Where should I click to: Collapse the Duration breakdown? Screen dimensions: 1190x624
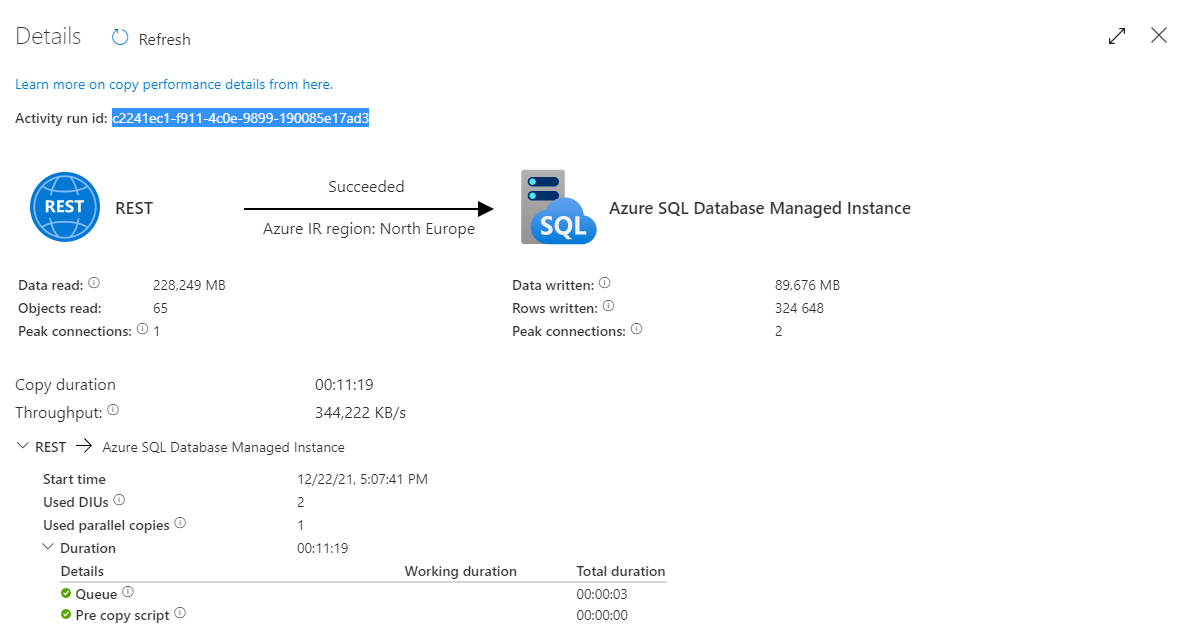pos(47,547)
